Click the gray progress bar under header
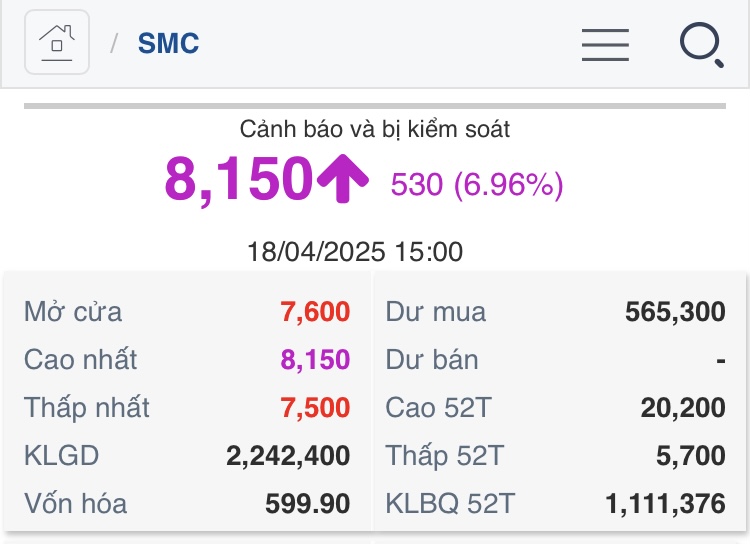This screenshot has width=750, height=544. coord(375,105)
